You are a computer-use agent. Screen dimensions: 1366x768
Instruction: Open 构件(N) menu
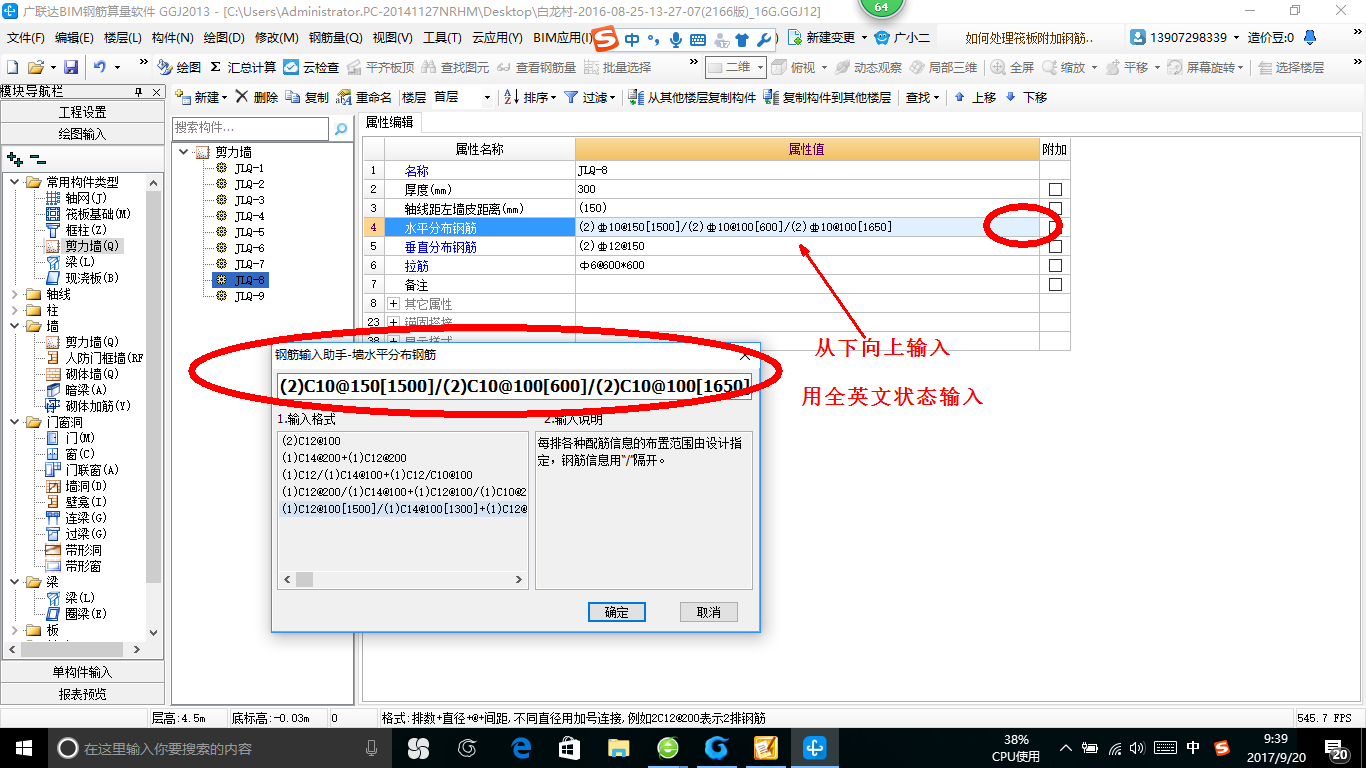coord(172,37)
